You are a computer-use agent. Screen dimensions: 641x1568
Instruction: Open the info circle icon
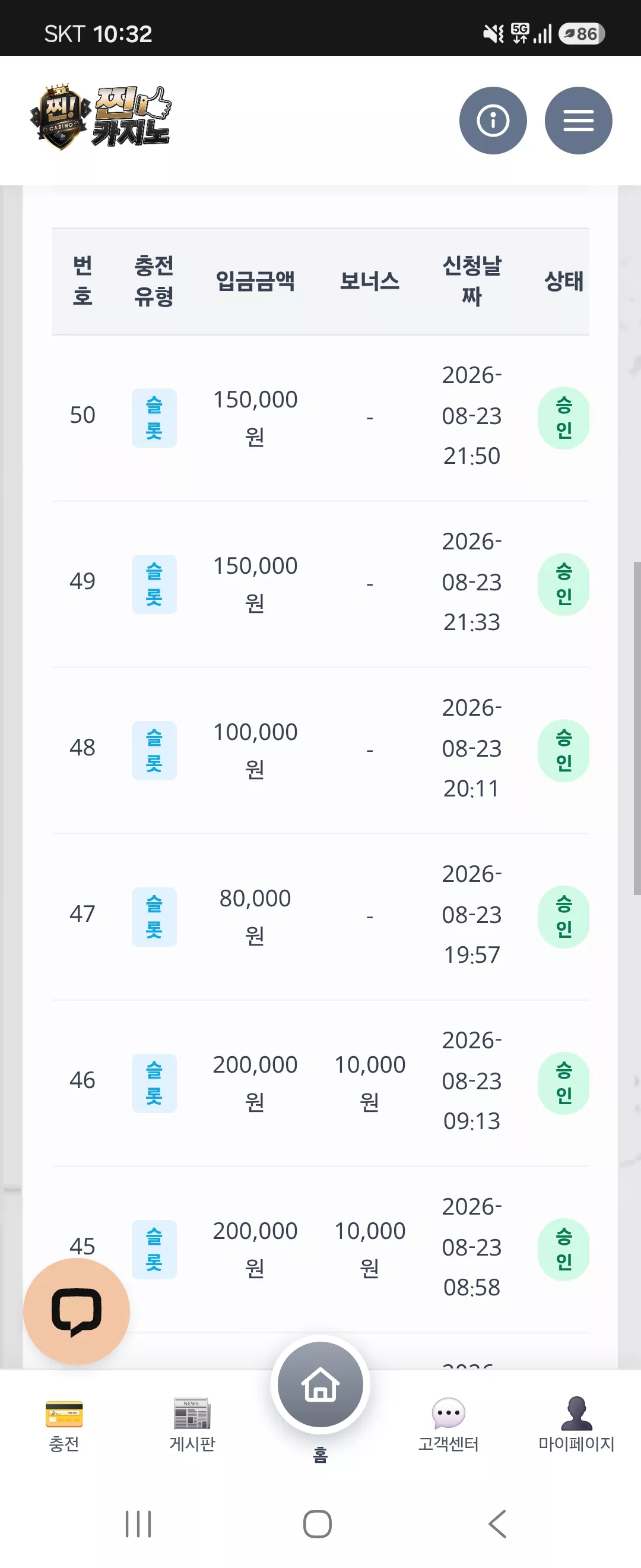tap(493, 121)
